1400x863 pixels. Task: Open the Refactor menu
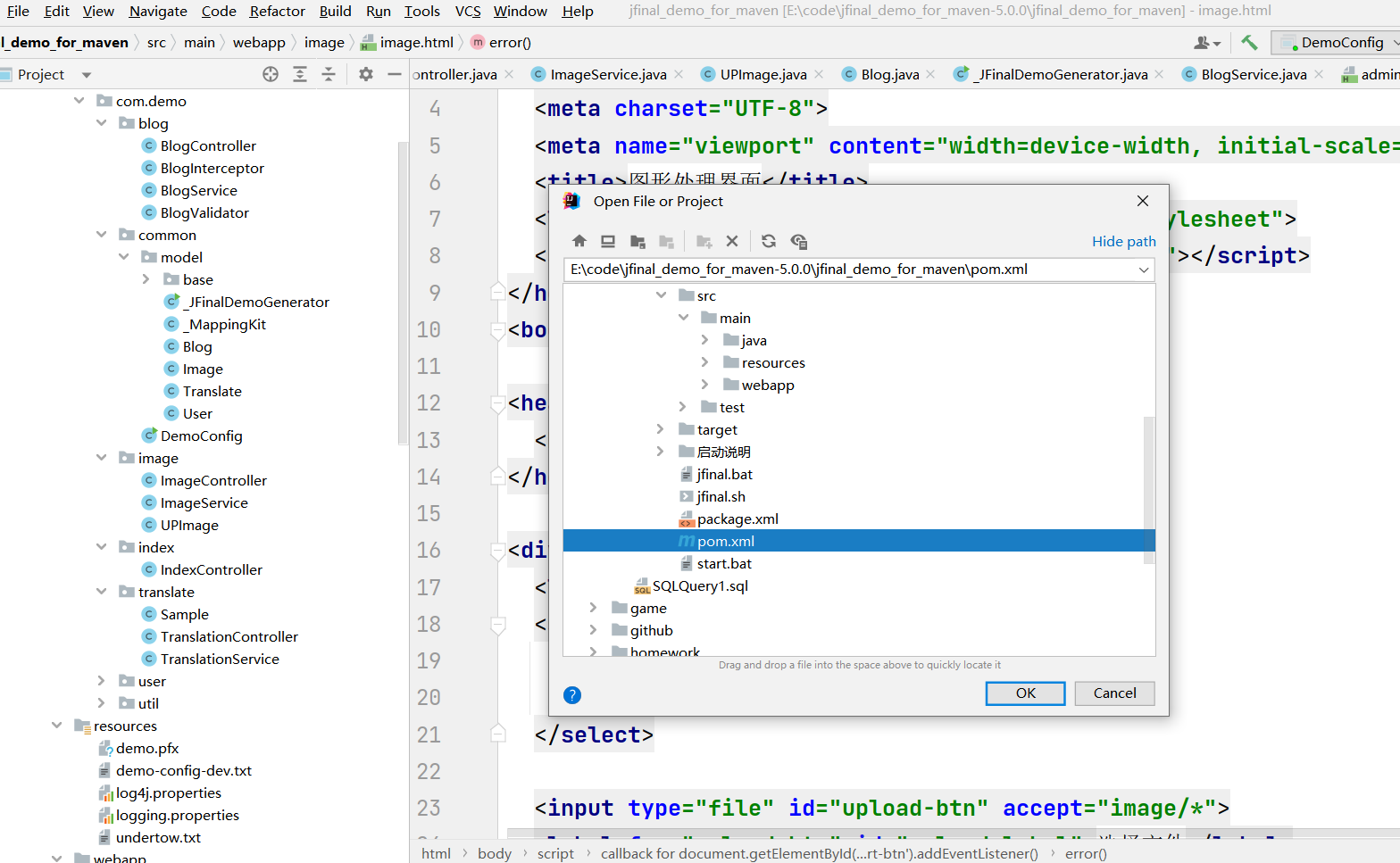pyautogui.click(x=277, y=11)
